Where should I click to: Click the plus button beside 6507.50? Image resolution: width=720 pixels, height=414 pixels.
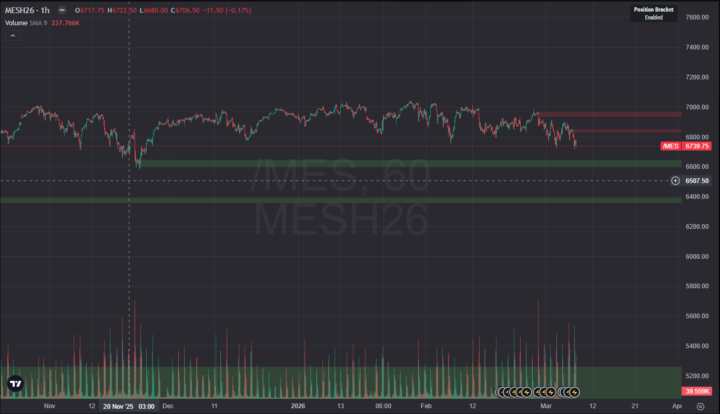[675, 181]
